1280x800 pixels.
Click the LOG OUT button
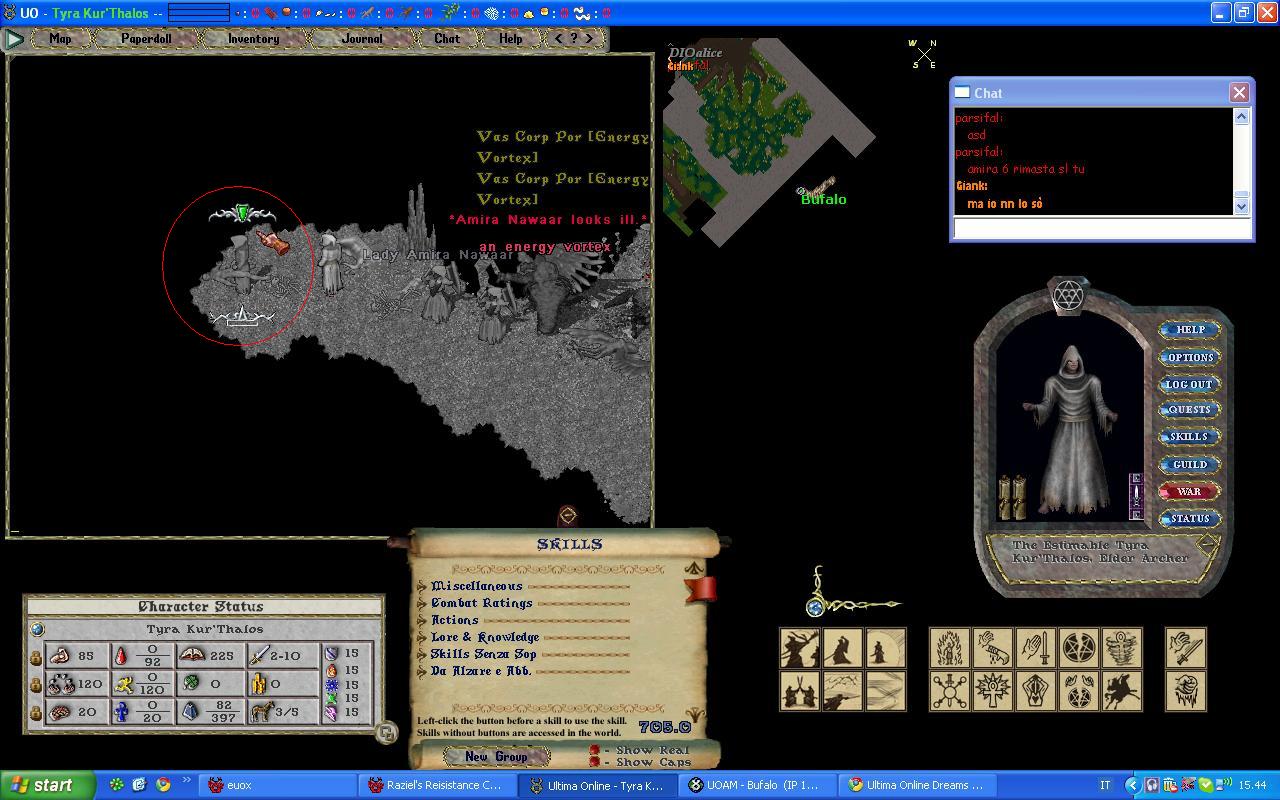click(1189, 384)
